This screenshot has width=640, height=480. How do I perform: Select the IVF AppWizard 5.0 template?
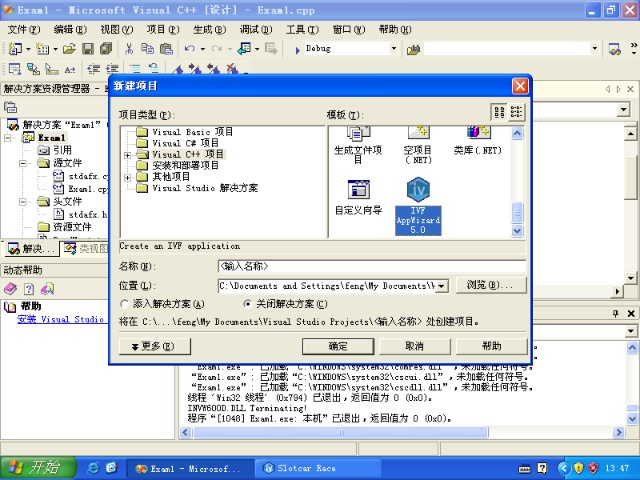pos(418,206)
